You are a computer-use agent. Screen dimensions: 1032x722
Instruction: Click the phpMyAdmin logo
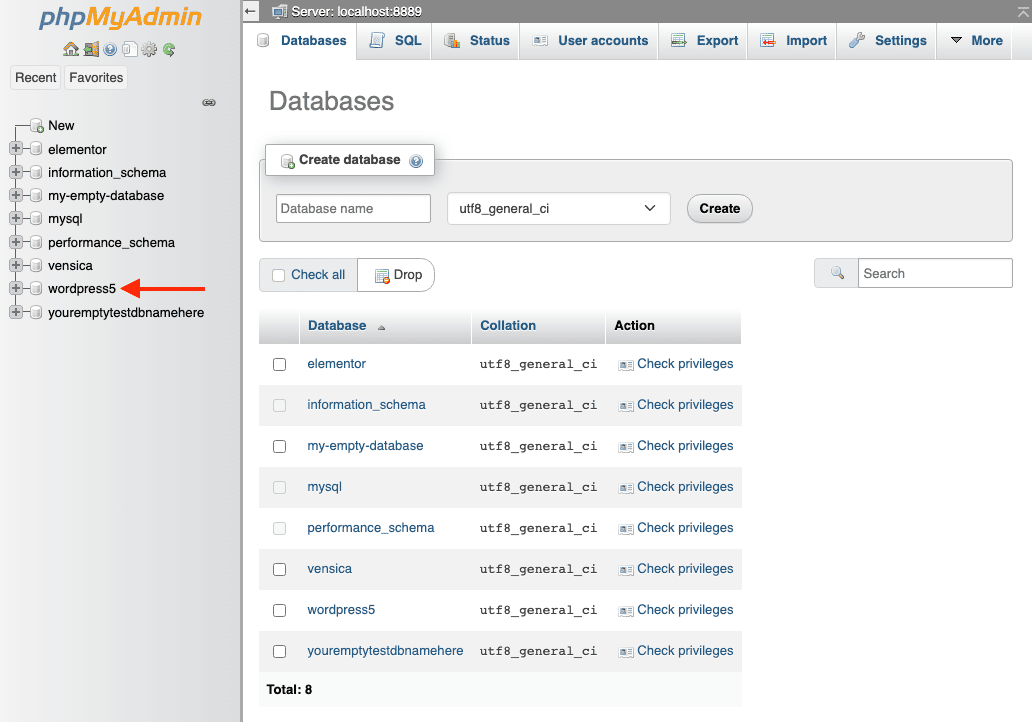(x=120, y=17)
